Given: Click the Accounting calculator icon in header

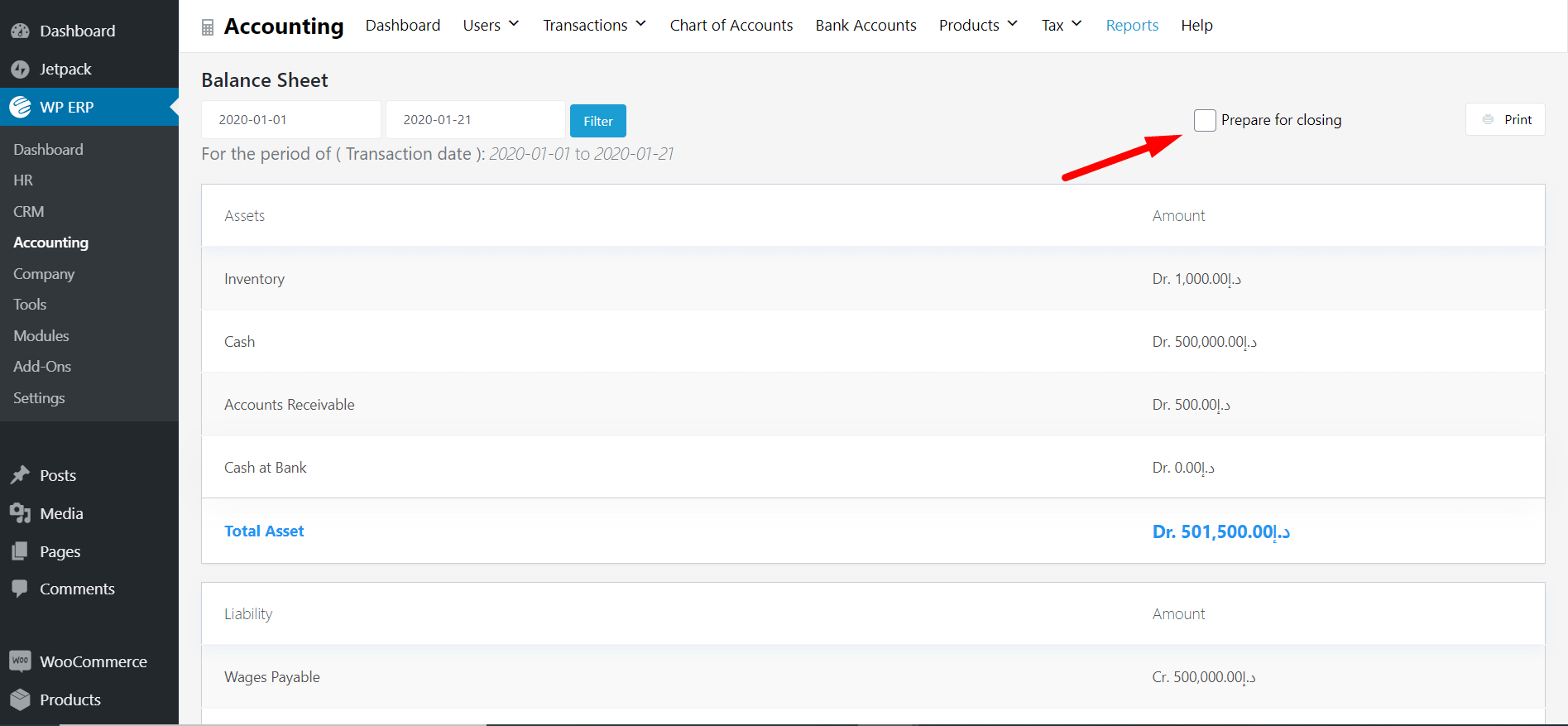Looking at the screenshot, I should click(x=208, y=27).
